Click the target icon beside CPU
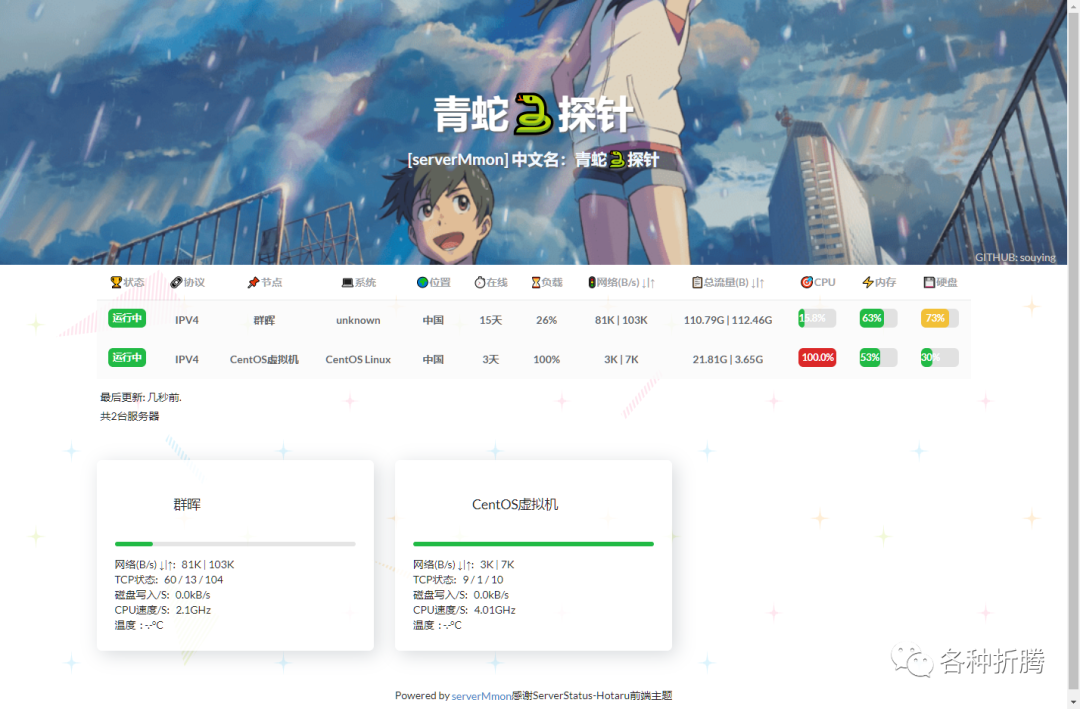 [806, 282]
